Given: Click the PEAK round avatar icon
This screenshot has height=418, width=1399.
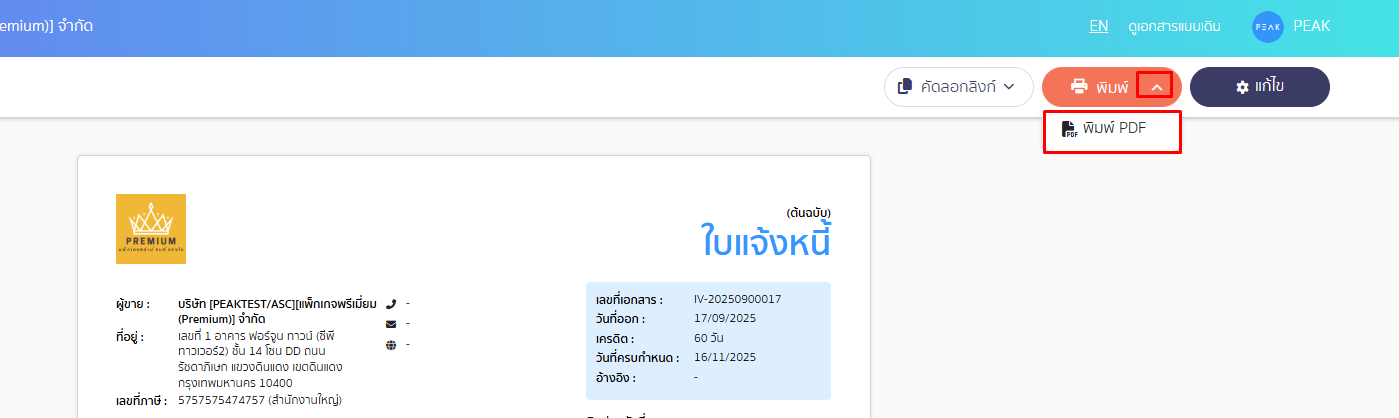Looking at the screenshot, I should coord(1267,27).
